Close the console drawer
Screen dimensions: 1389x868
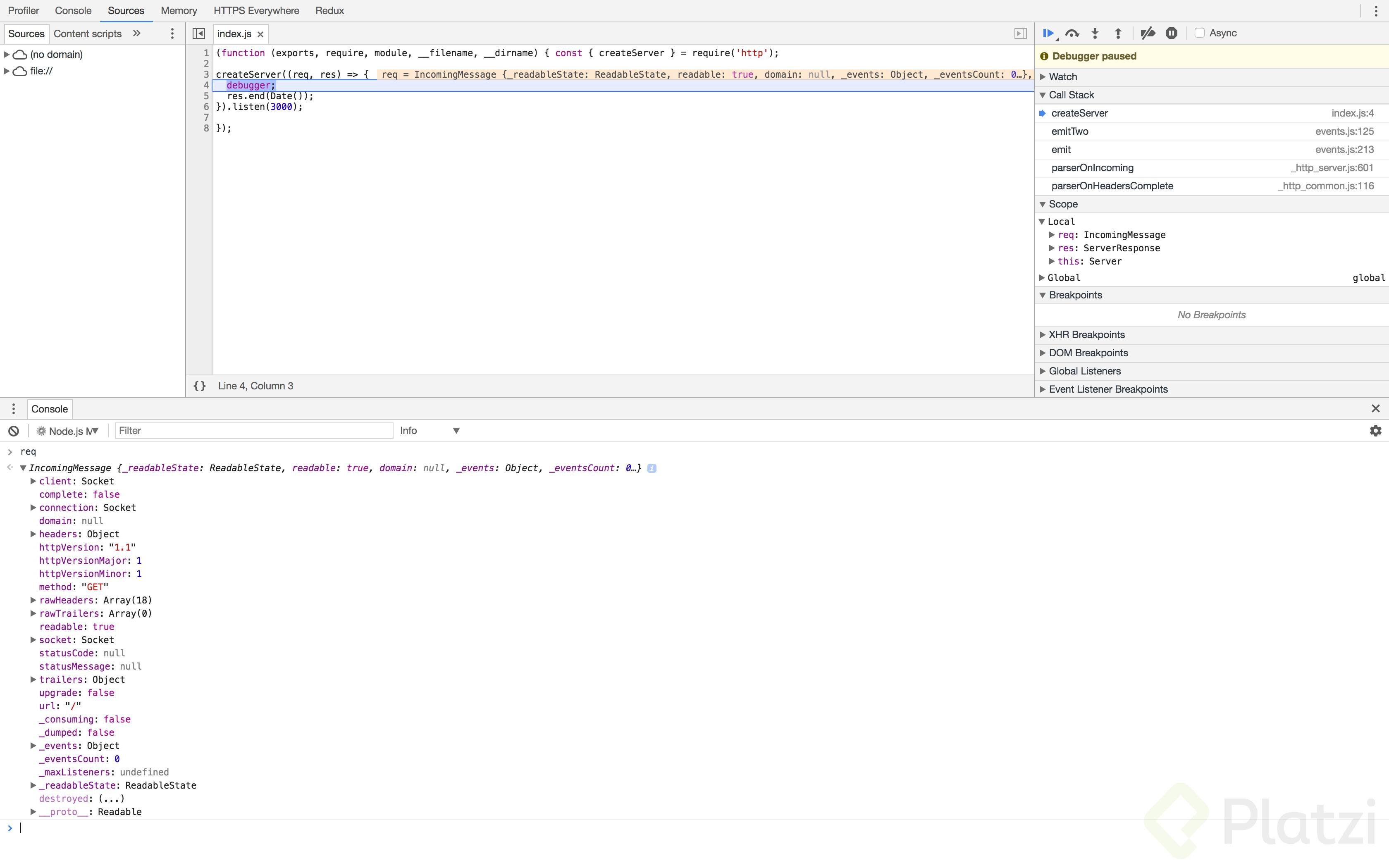pos(1375,408)
